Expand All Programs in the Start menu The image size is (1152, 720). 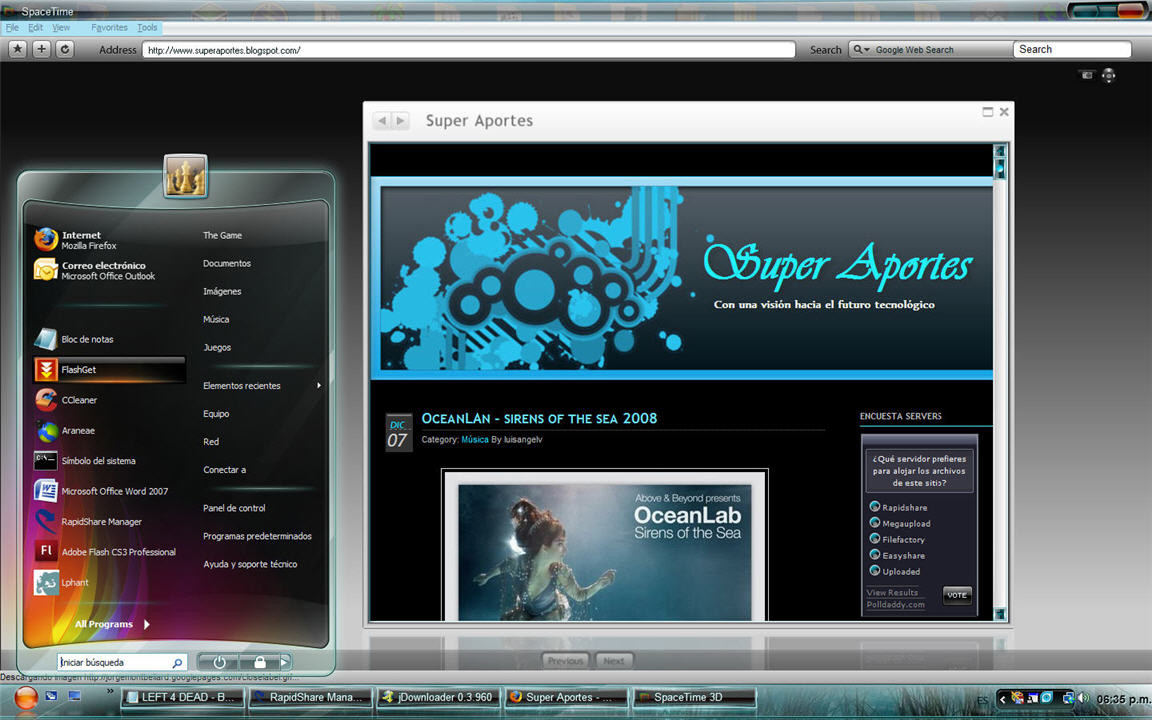pos(112,624)
